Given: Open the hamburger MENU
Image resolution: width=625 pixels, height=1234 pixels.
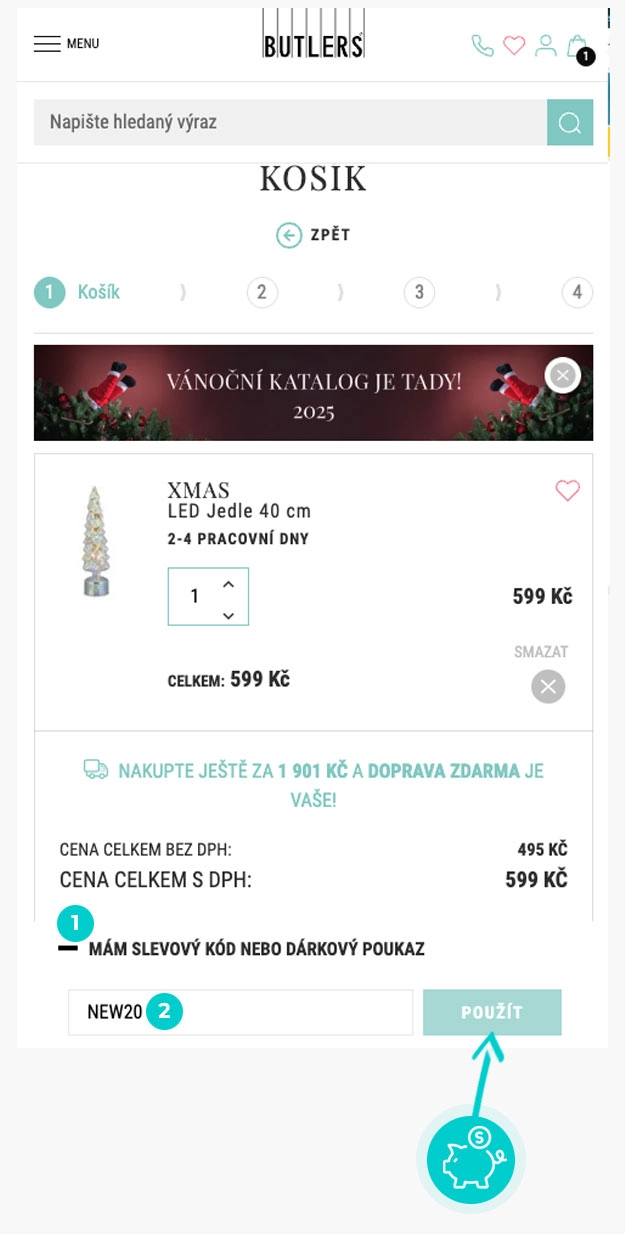Looking at the screenshot, I should [65, 44].
